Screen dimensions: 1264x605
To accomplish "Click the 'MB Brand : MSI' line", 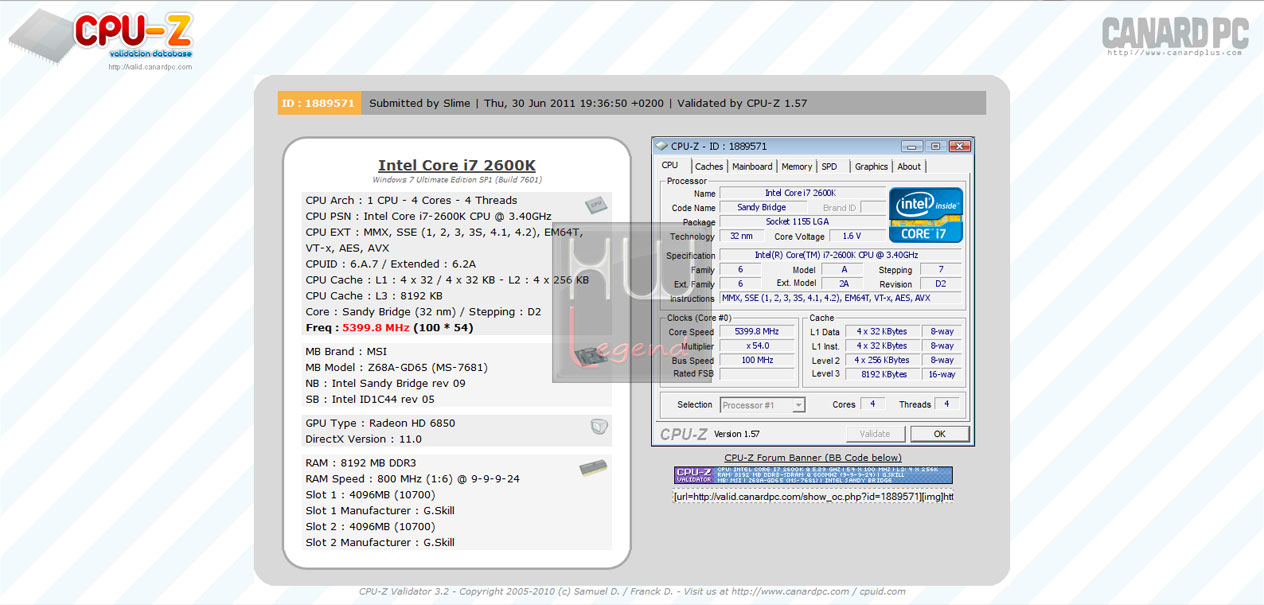I will click(346, 352).
